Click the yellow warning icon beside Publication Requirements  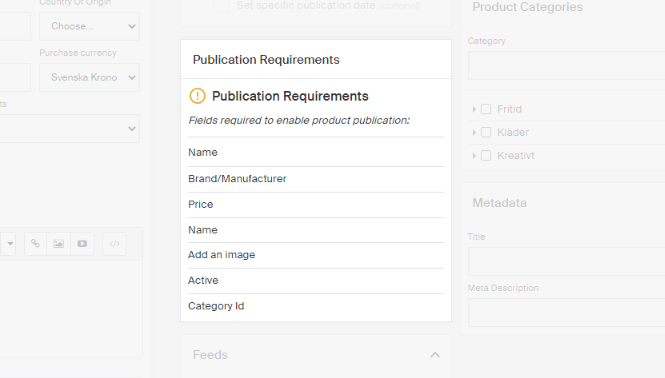pos(197,96)
